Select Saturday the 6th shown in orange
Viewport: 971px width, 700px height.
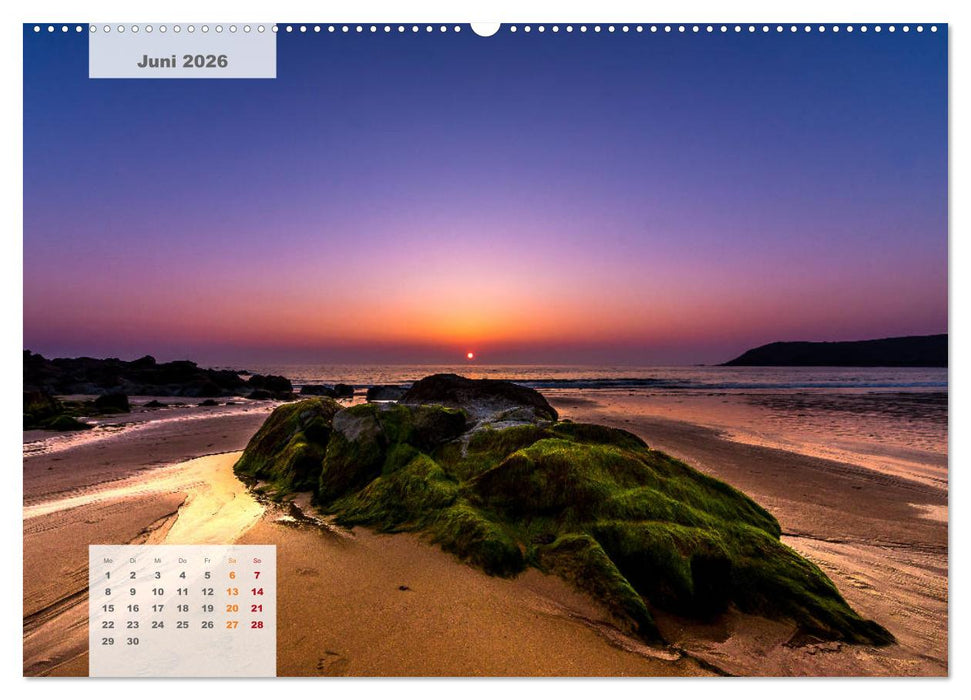(233, 575)
